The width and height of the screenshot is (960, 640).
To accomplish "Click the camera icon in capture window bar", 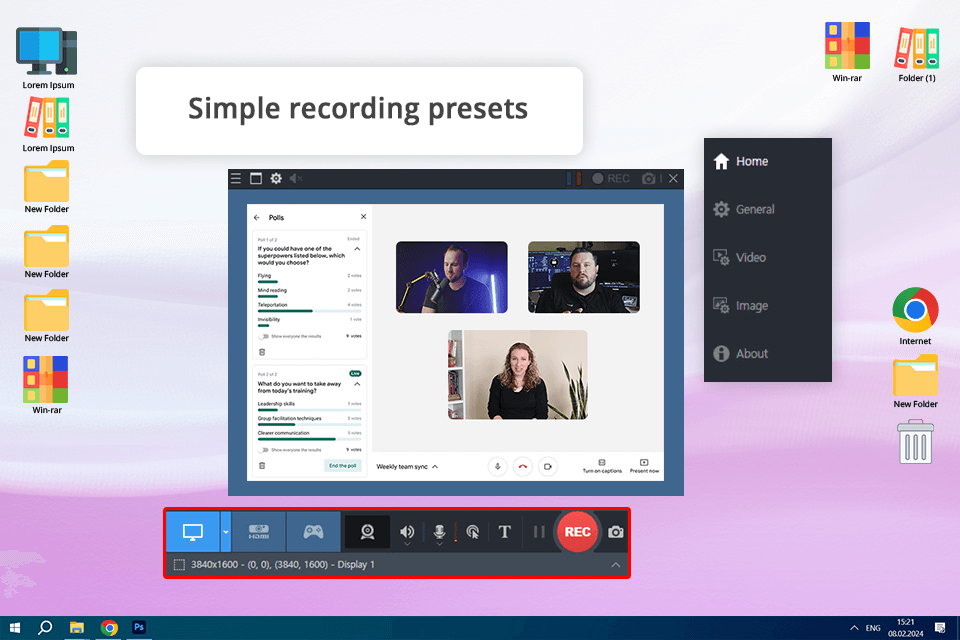I will [648, 178].
